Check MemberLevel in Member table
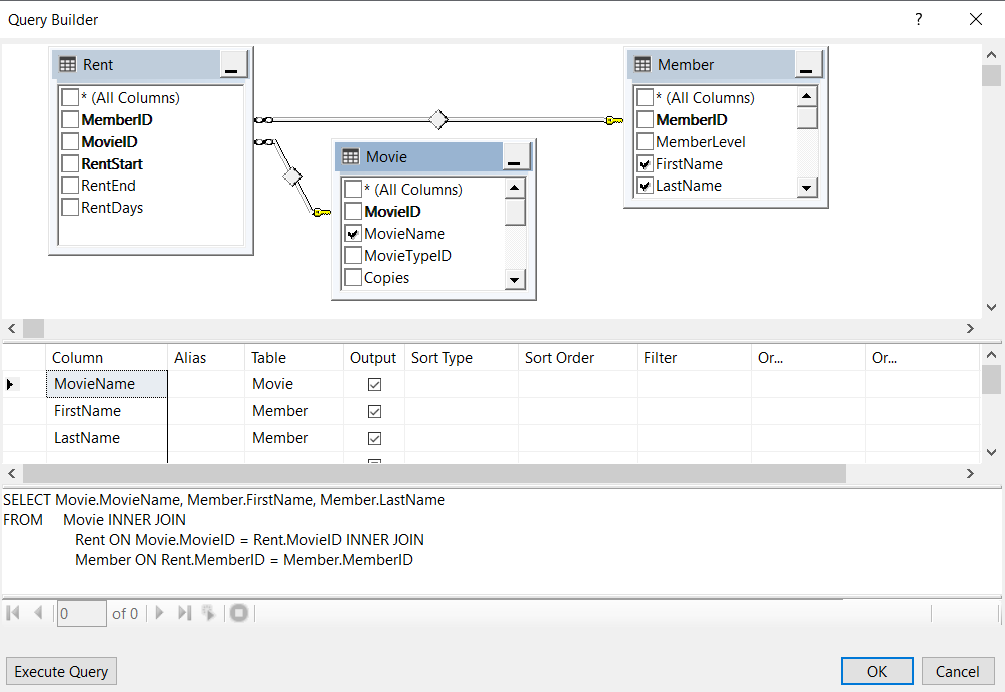 [x=645, y=142]
